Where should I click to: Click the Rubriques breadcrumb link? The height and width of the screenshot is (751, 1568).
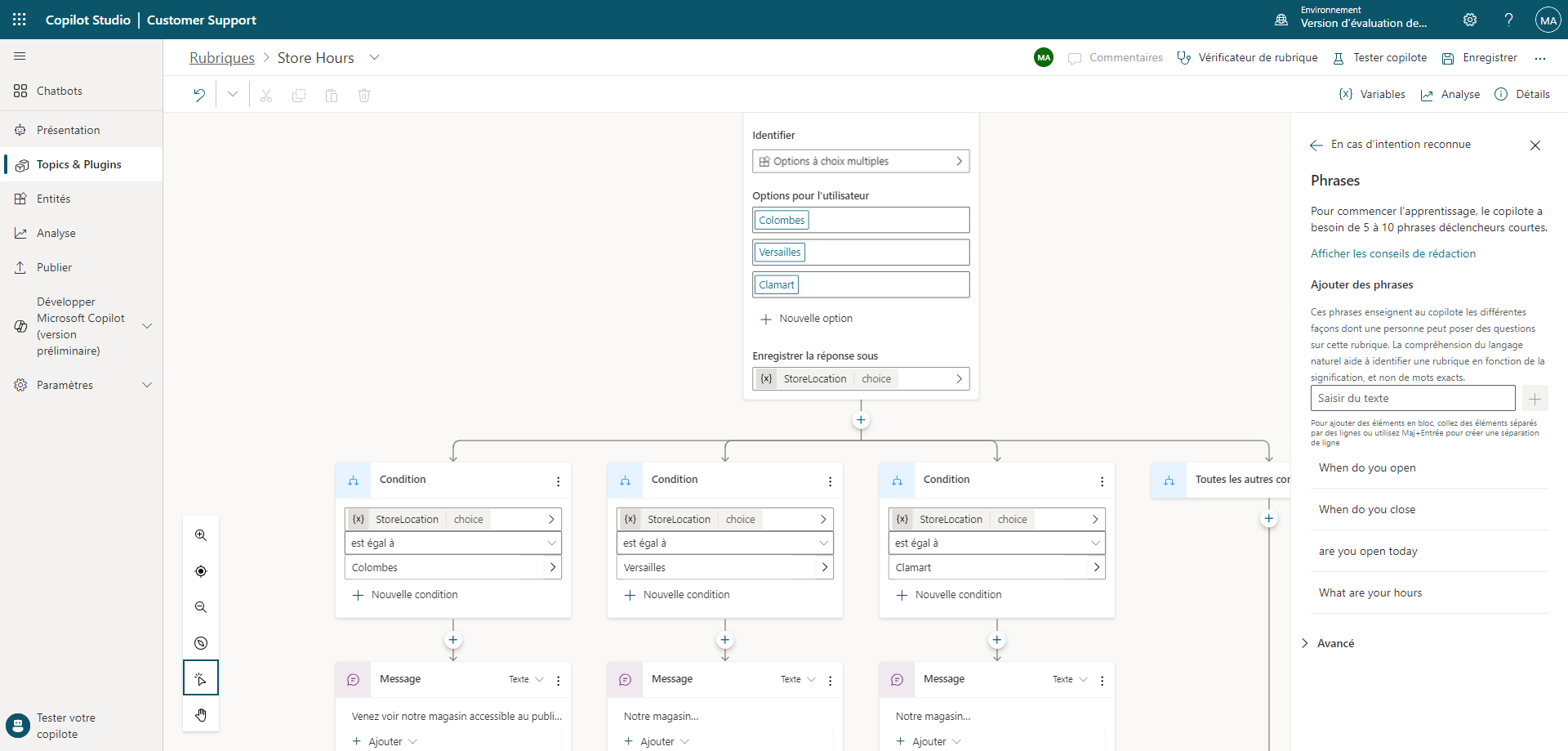coord(222,57)
